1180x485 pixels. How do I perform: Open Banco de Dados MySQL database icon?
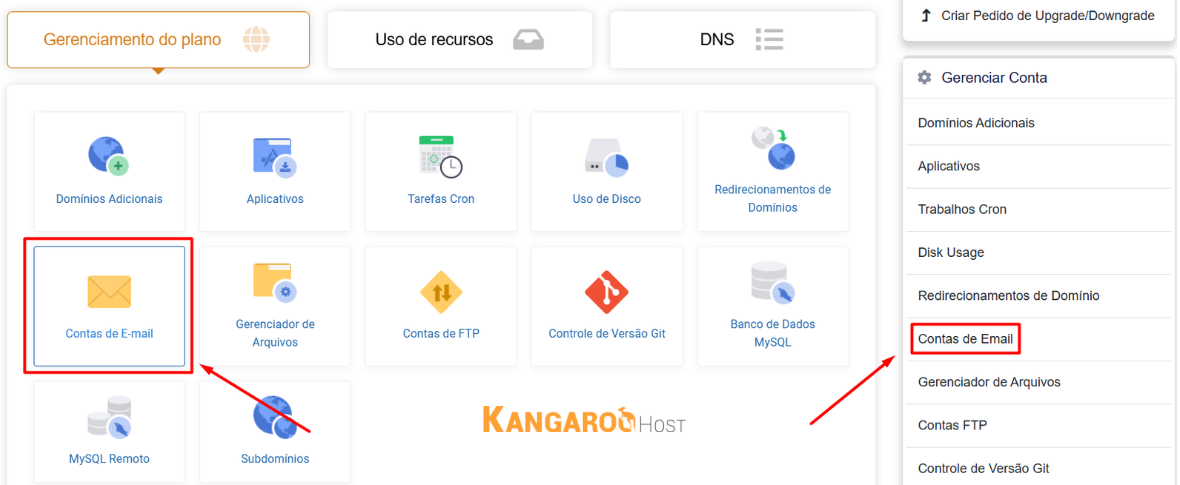(x=773, y=283)
